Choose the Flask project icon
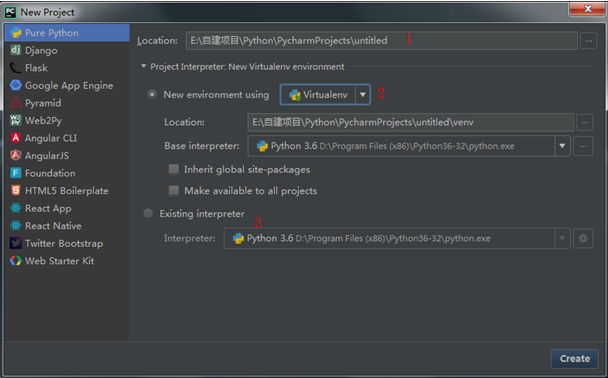Viewport: 608px width, 378px height. 16,67
